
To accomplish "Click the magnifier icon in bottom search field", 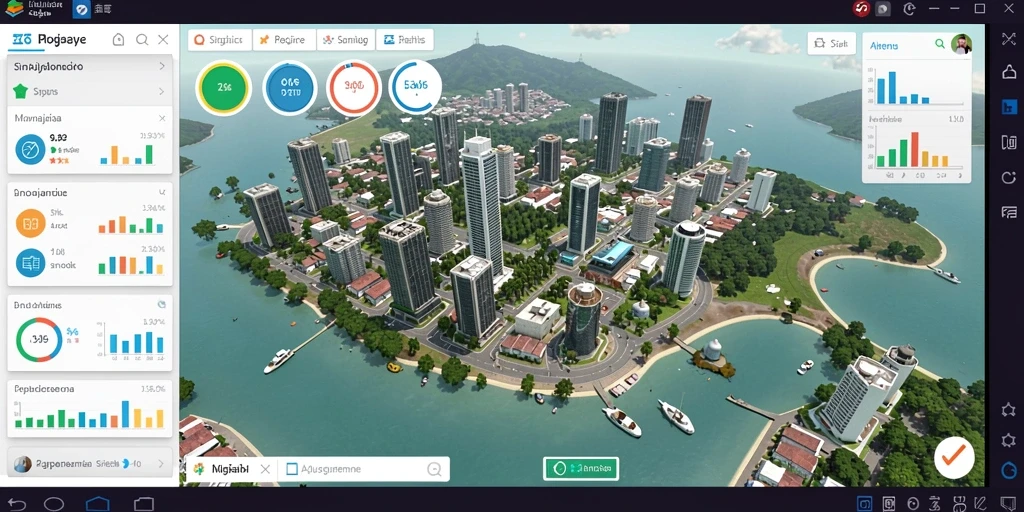I will [x=434, y=469].
